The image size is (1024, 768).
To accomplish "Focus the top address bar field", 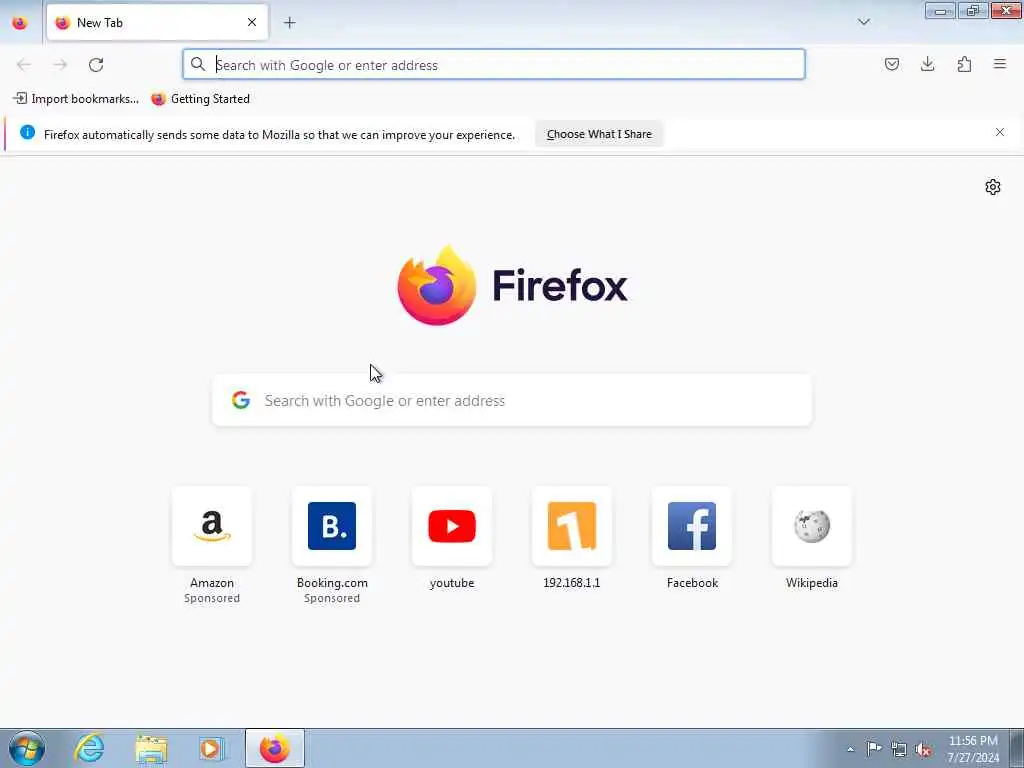I will click(x=494, y=64).
